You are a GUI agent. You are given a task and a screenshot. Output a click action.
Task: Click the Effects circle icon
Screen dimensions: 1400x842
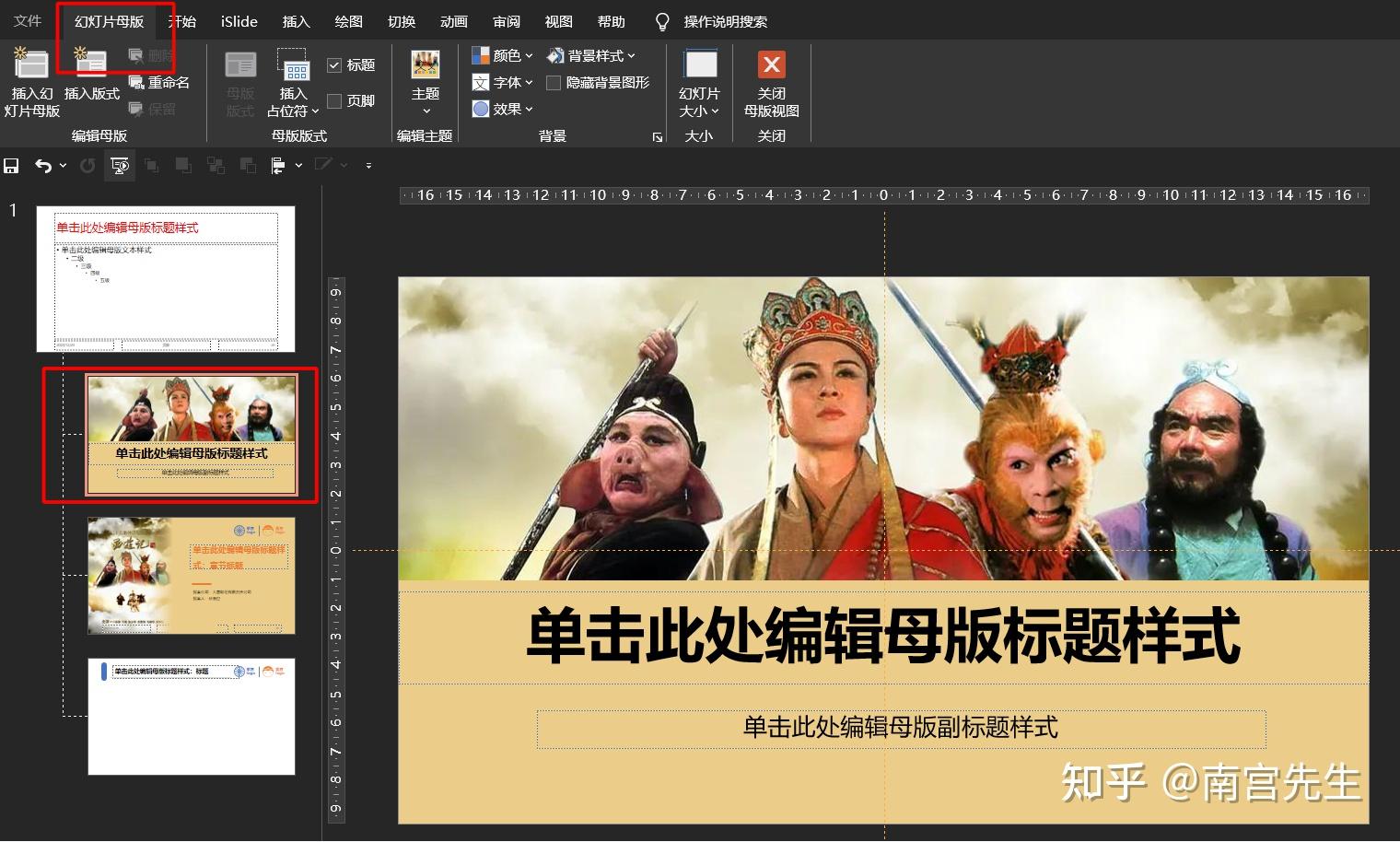pos(481,109)
